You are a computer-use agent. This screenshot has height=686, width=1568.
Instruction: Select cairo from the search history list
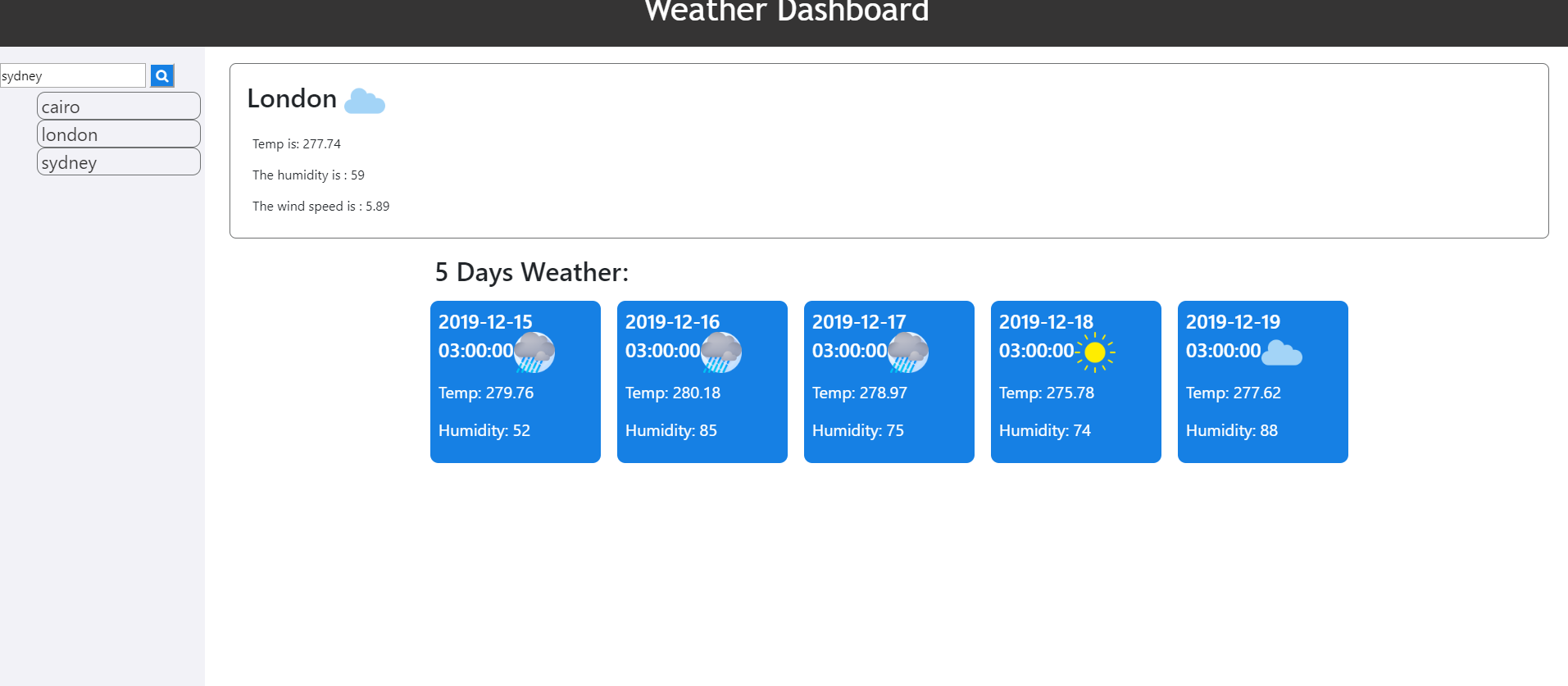pos(118,106)
